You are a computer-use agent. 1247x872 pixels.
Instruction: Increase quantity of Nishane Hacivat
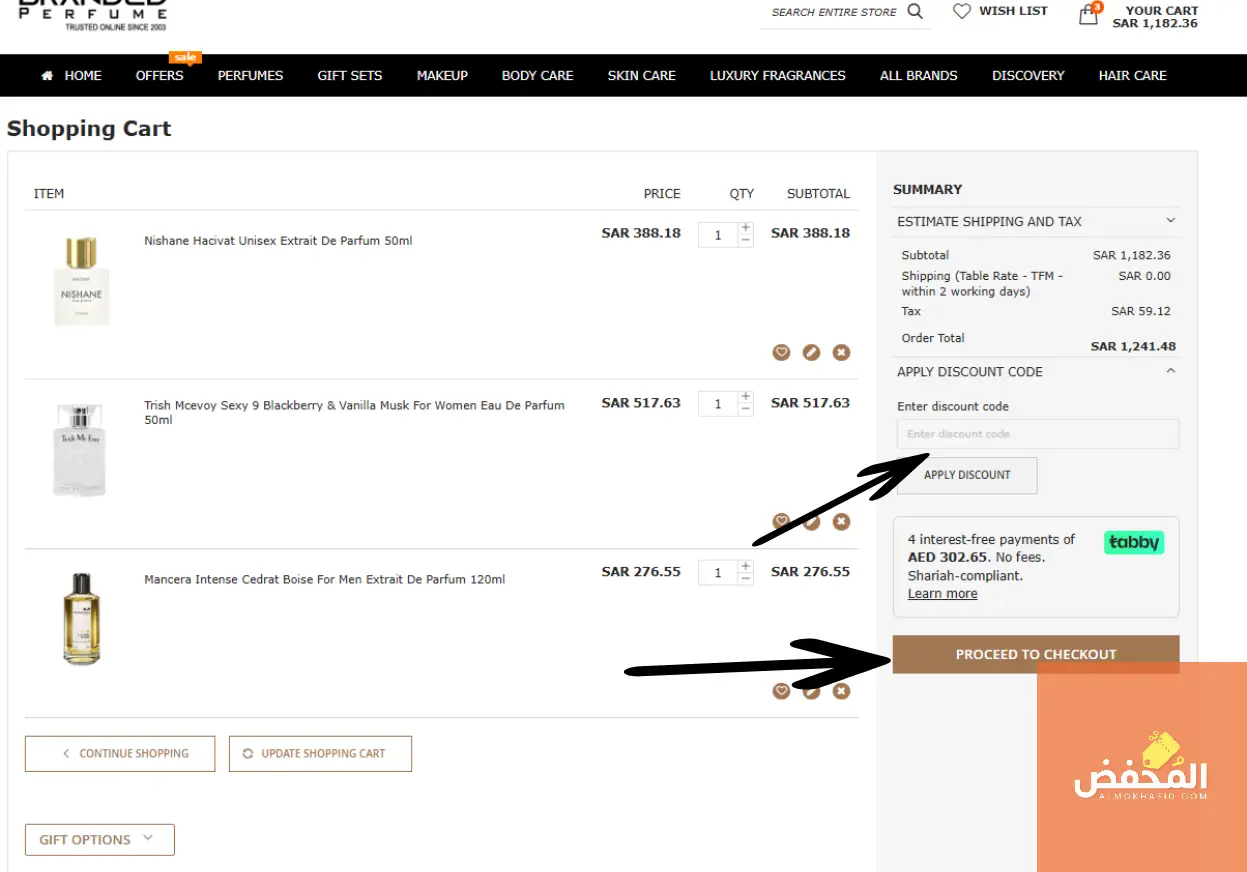pos(746,228)
